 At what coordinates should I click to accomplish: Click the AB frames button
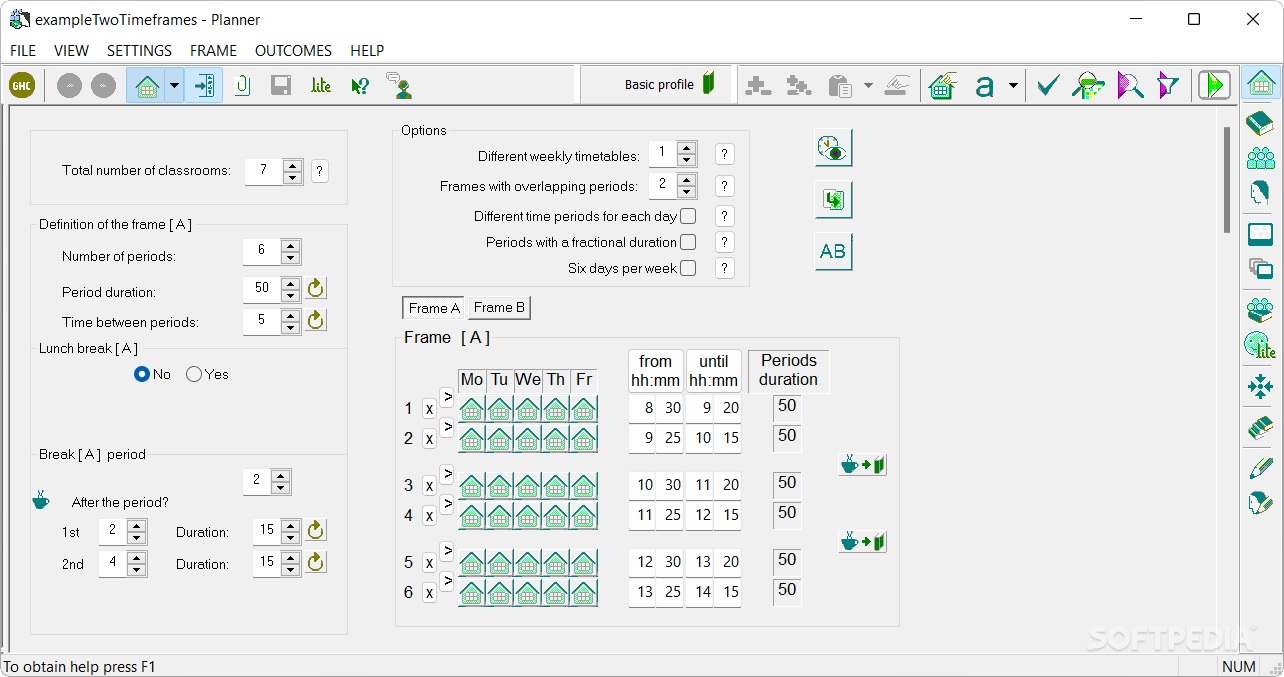[833, 252]
